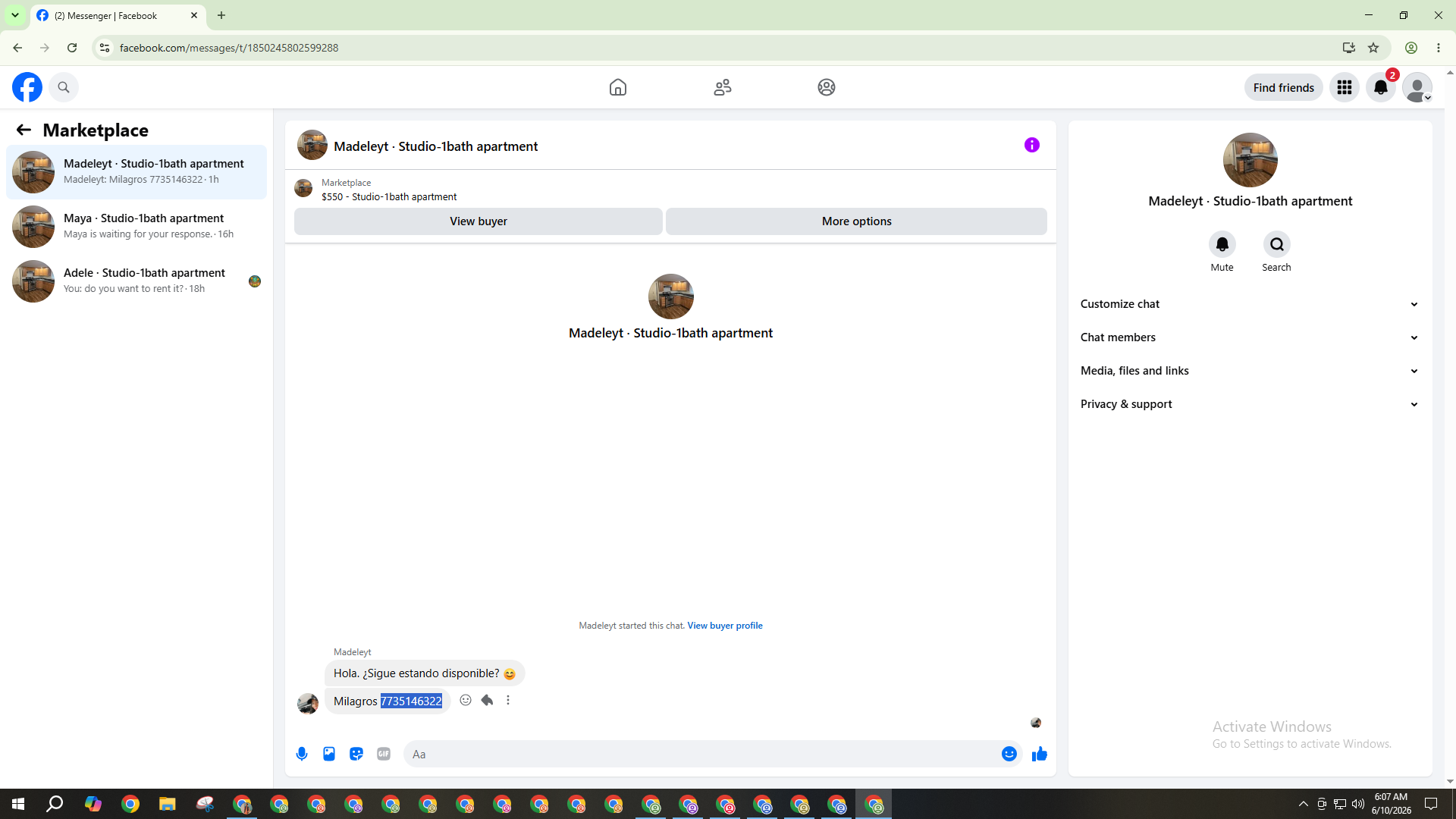Open the Maya Studio-1bath apartment conversation

[136, 227]
